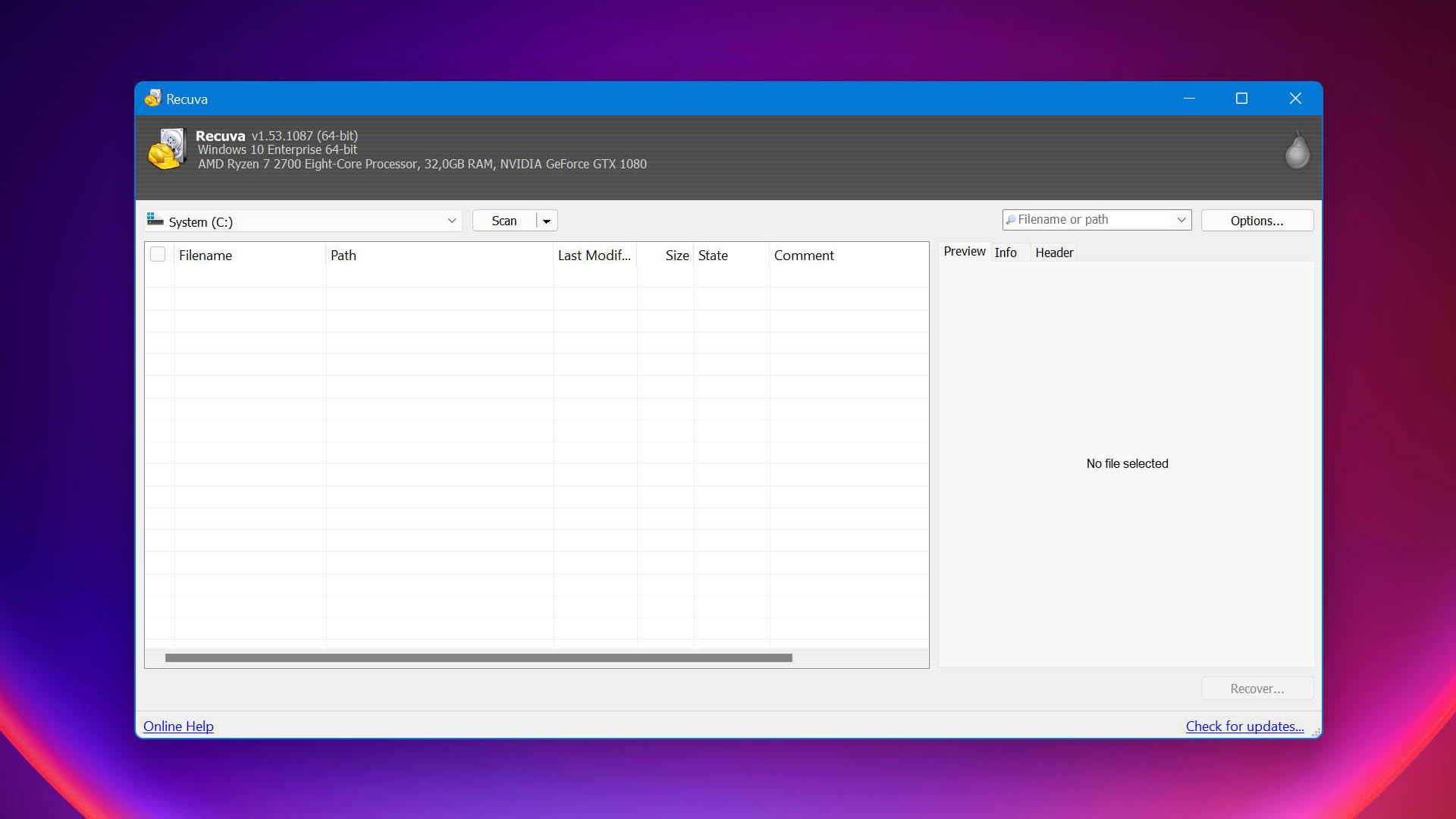Start a scan with the Scan button
The width and height of the screenshot is (1456, 819).
[x=504, y=221]
